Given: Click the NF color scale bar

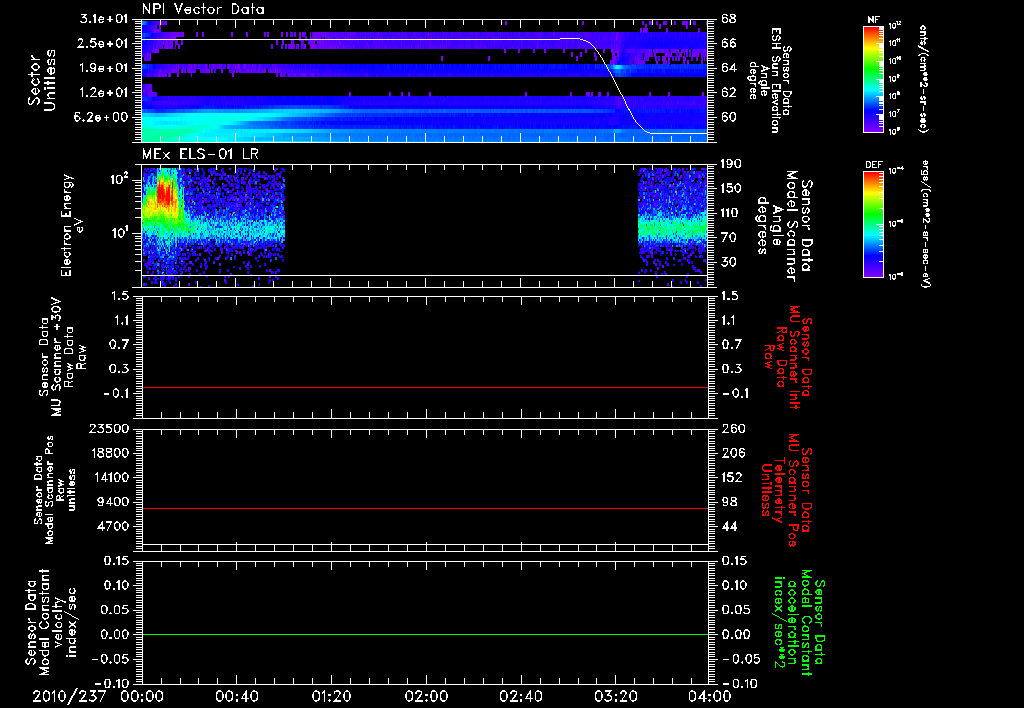Looking at the screenshot, I should (874, 78).
